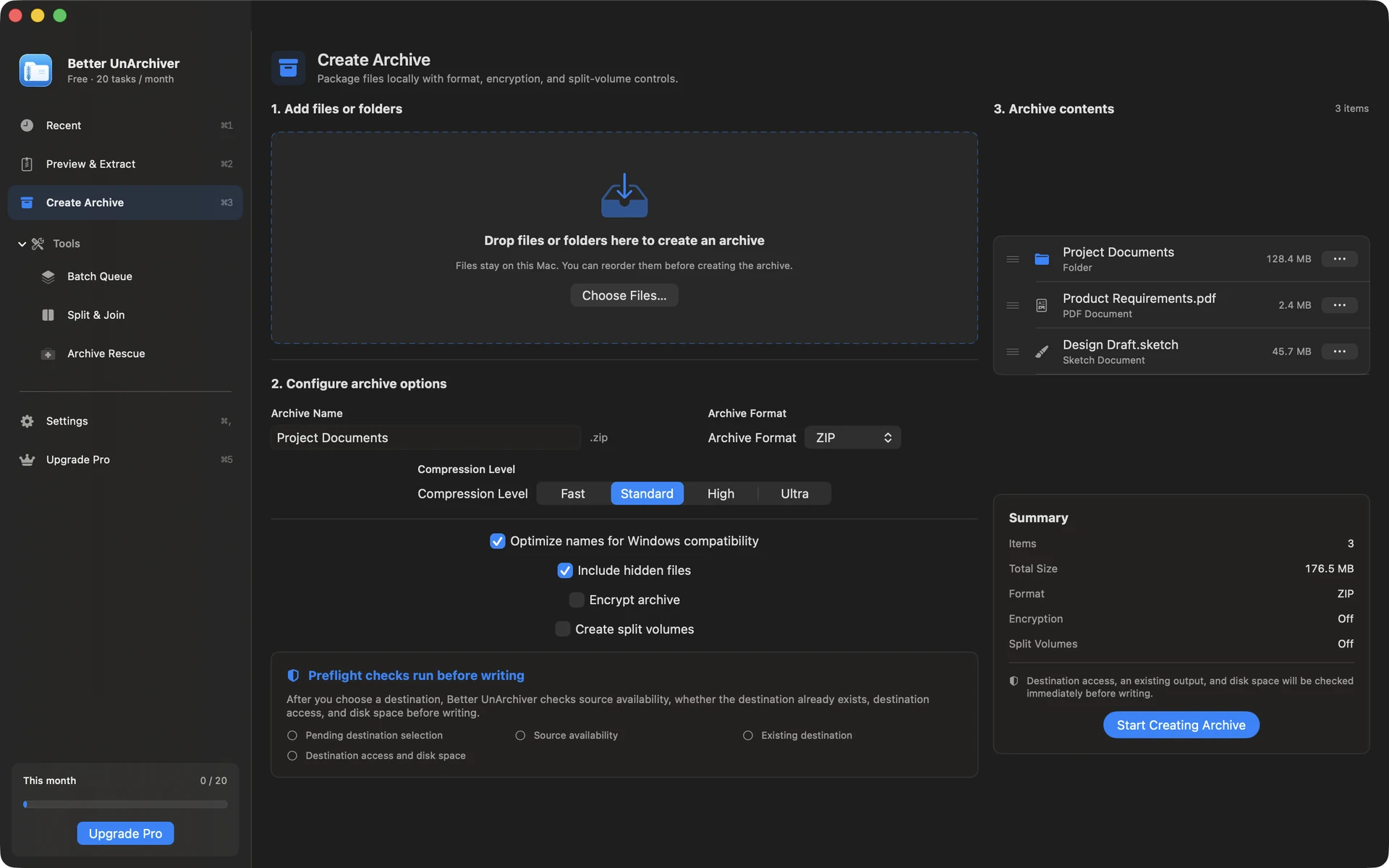The width and height of the screenshot is (1389, 868).
Task: Click Start Creating Archive button
Action: coord(1181,725)
